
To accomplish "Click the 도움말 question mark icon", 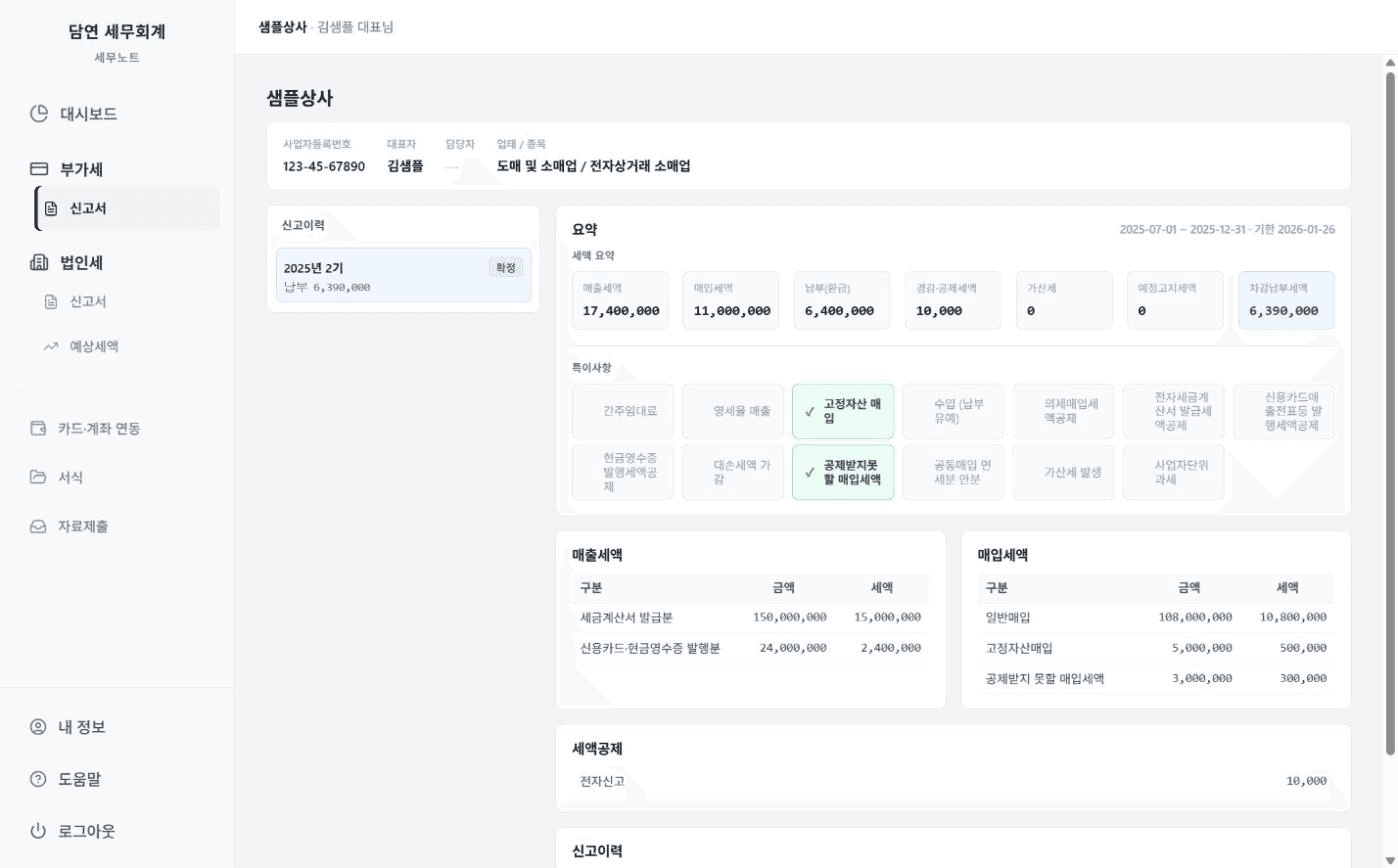I will coord(39,779).
